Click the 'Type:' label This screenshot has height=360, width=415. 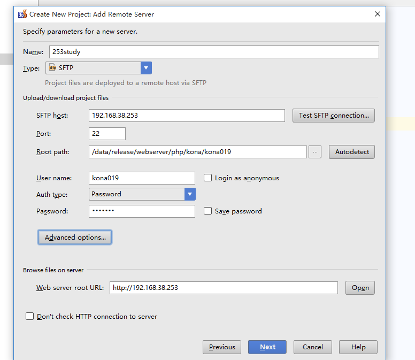(x=31, y=68)
